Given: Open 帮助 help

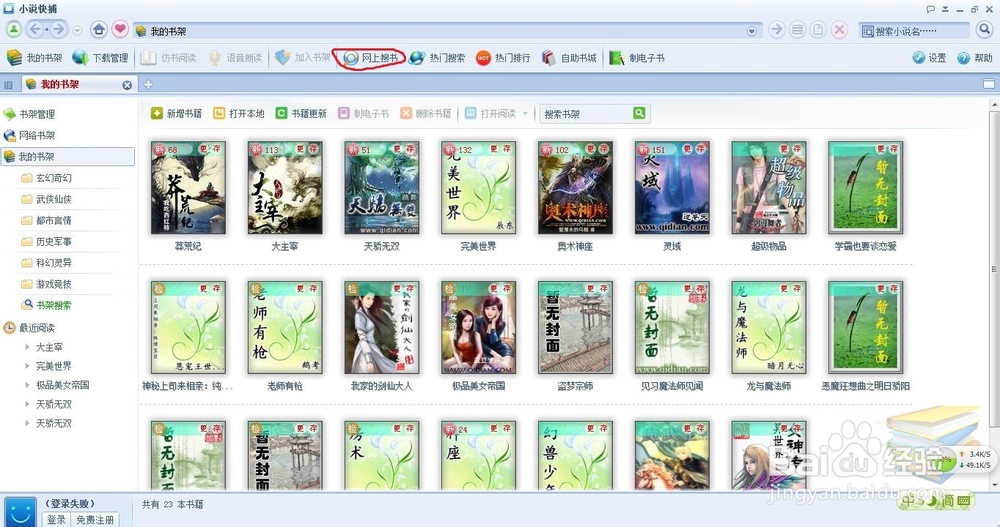Looking at the screenshot, I should tap(975, 58).
